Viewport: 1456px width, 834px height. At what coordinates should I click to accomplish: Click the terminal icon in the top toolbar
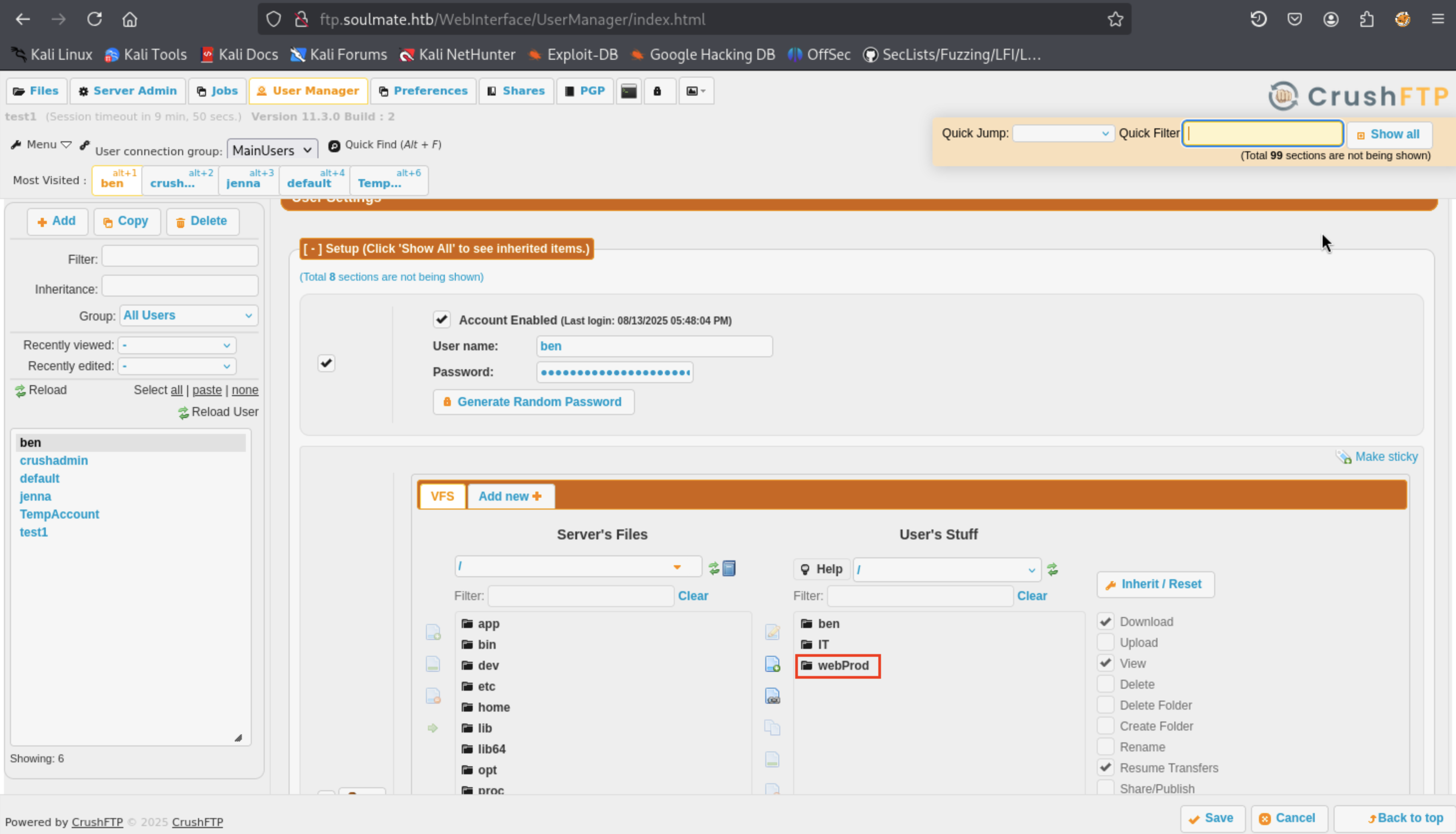click(x=628, y=91)
